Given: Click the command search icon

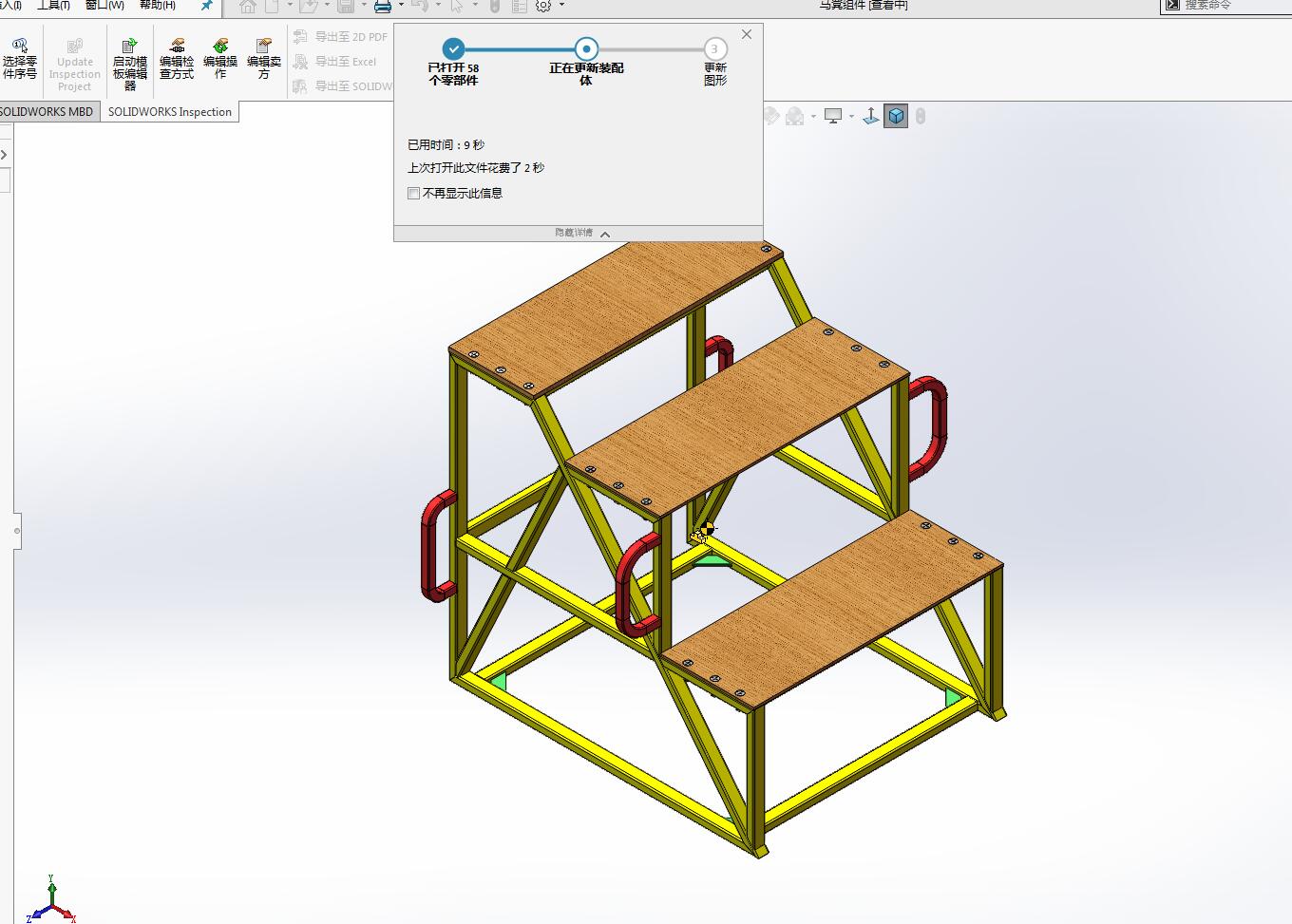Looking at the screenshot, I should (1172, 5).
